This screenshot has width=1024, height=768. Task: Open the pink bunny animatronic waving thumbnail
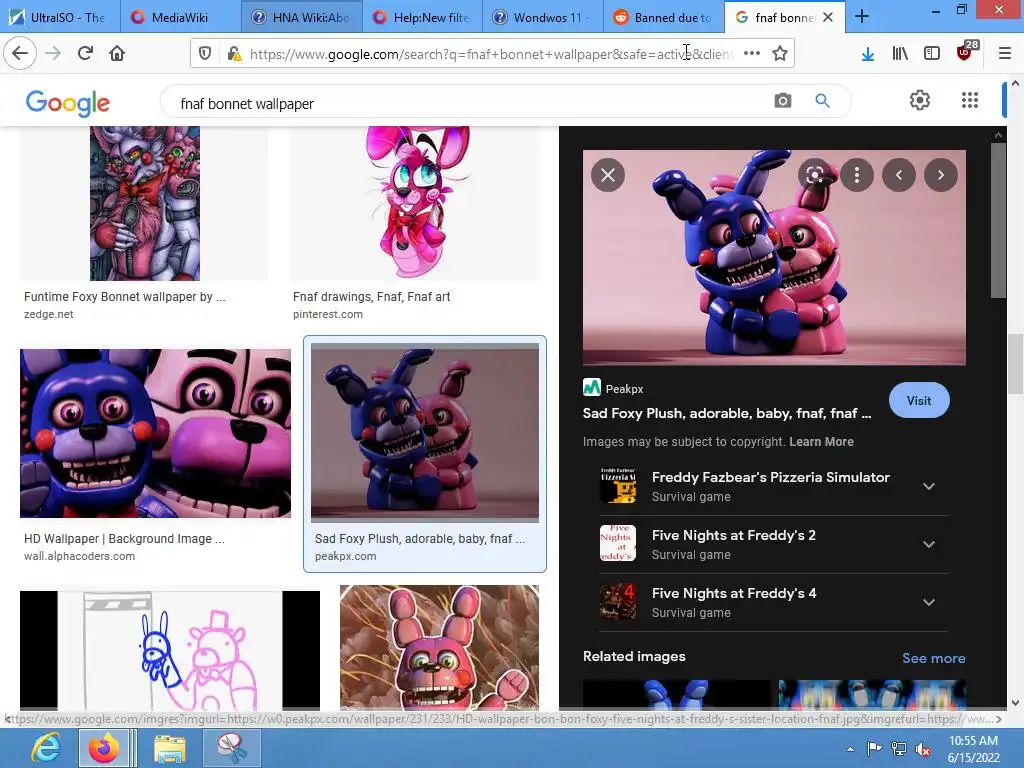pos(440,648)
